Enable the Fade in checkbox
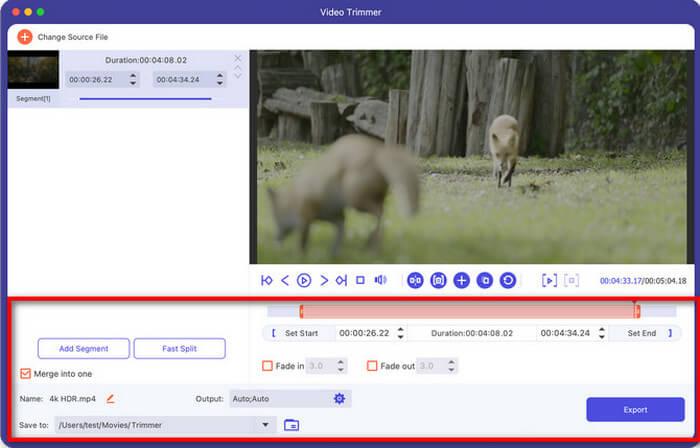 [x=267, y=366]
